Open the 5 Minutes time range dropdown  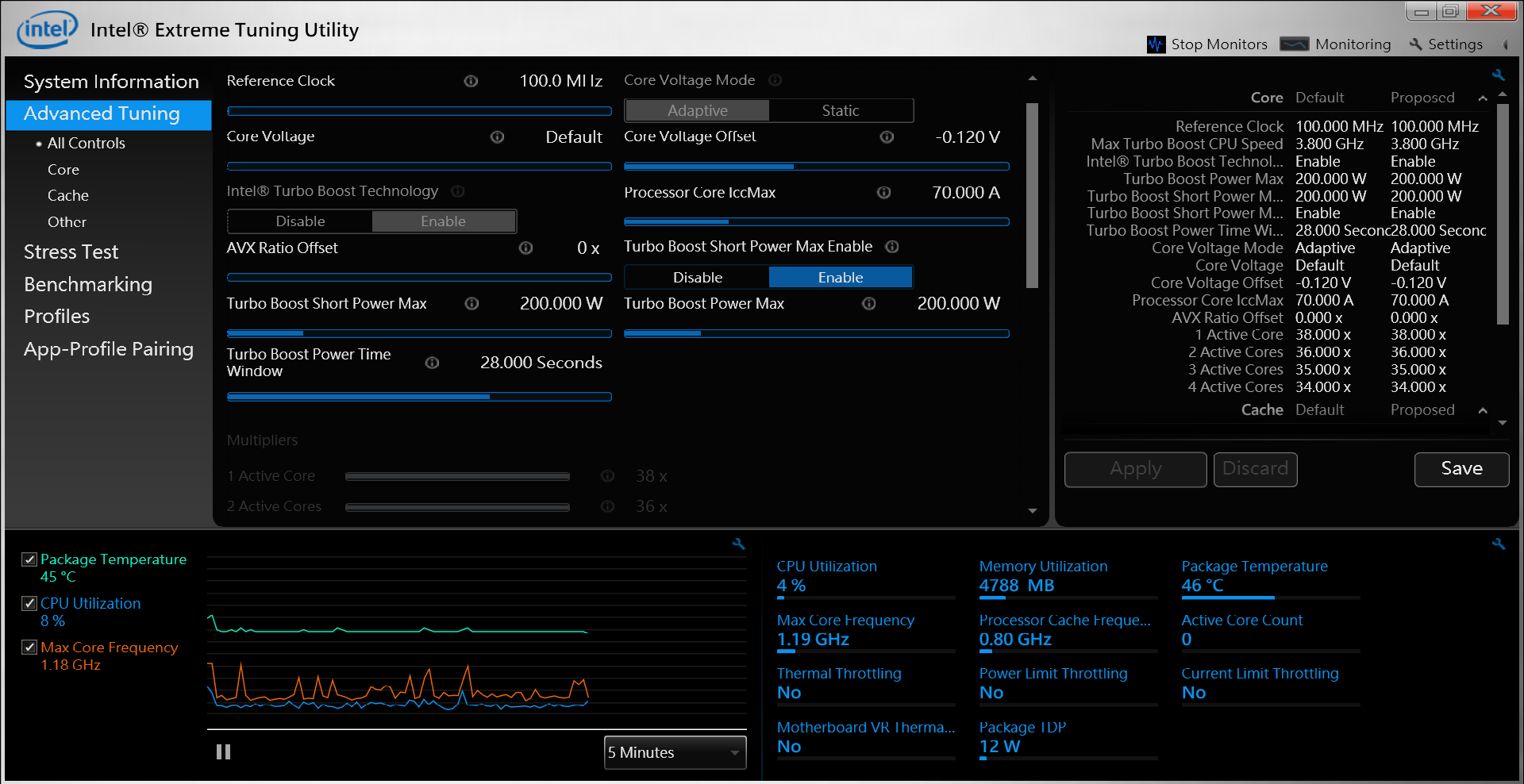coord(675,752)
